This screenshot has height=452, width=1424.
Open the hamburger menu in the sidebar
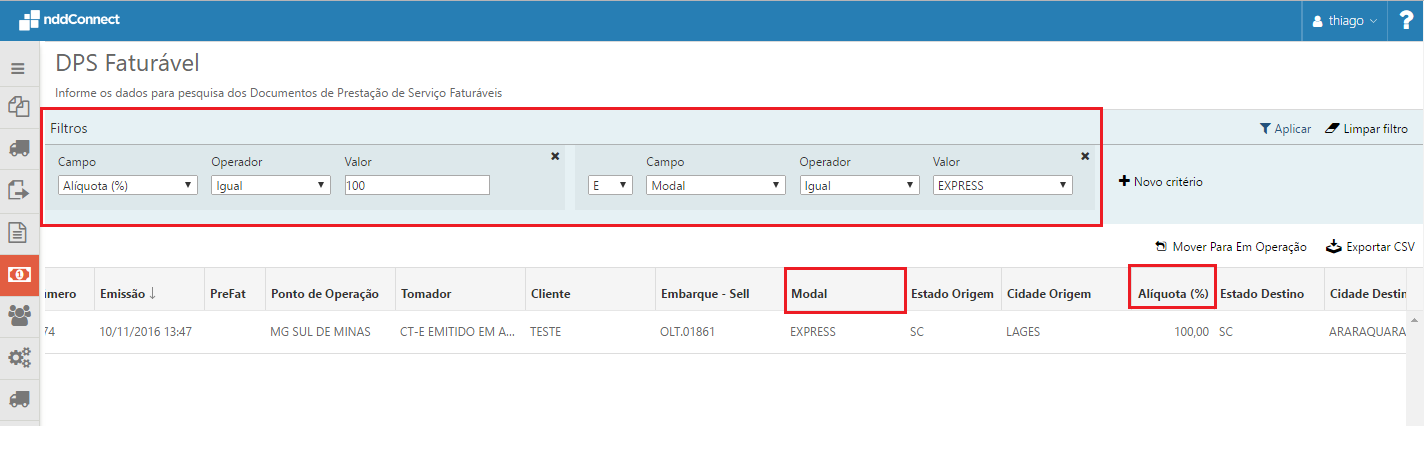point(17,69)
